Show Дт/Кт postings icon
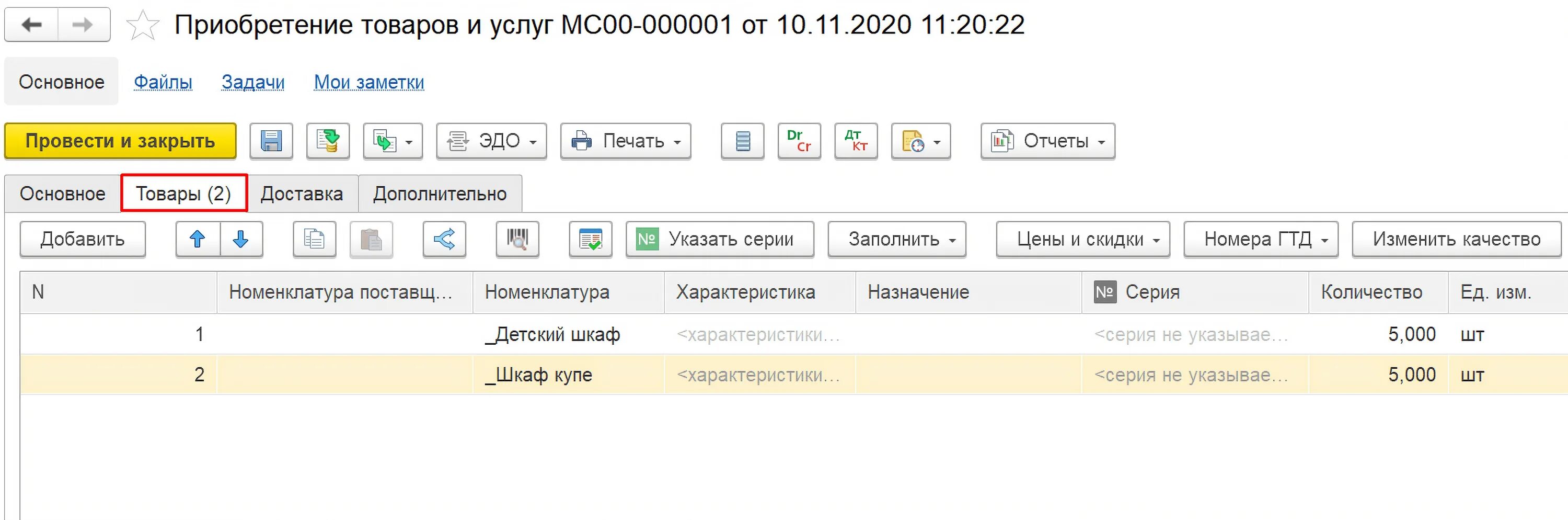Image resolution: width=1568 pixels, height=520 pixels. coord(856,141)
